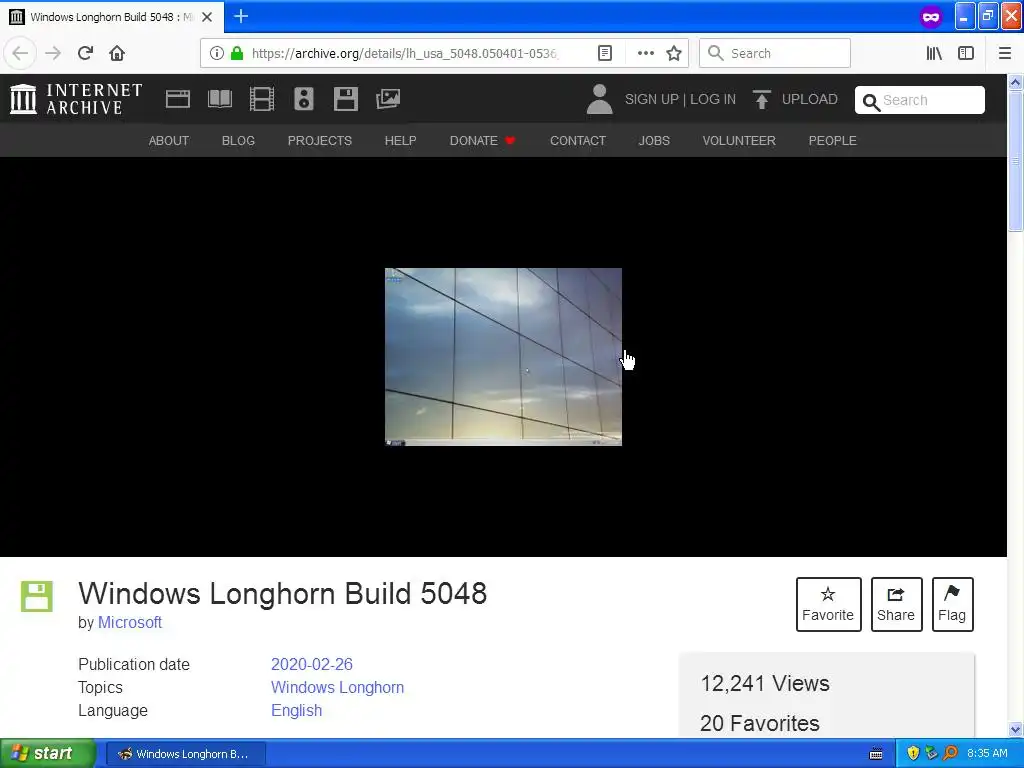Reload the page with the refresh button

[x=85, y=53]
